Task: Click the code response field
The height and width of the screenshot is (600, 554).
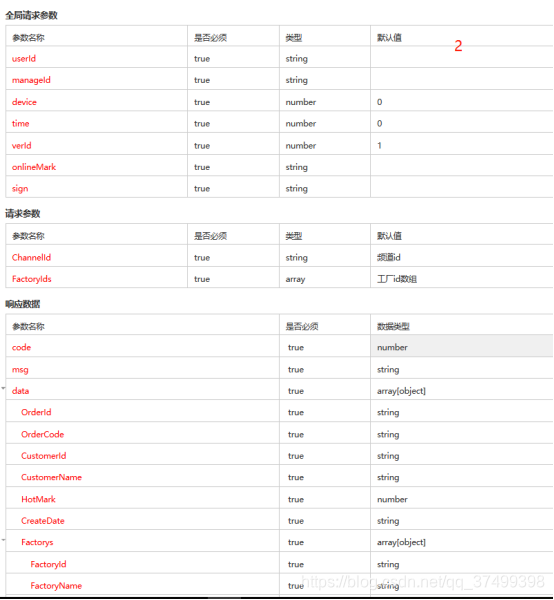Action: 21,347
